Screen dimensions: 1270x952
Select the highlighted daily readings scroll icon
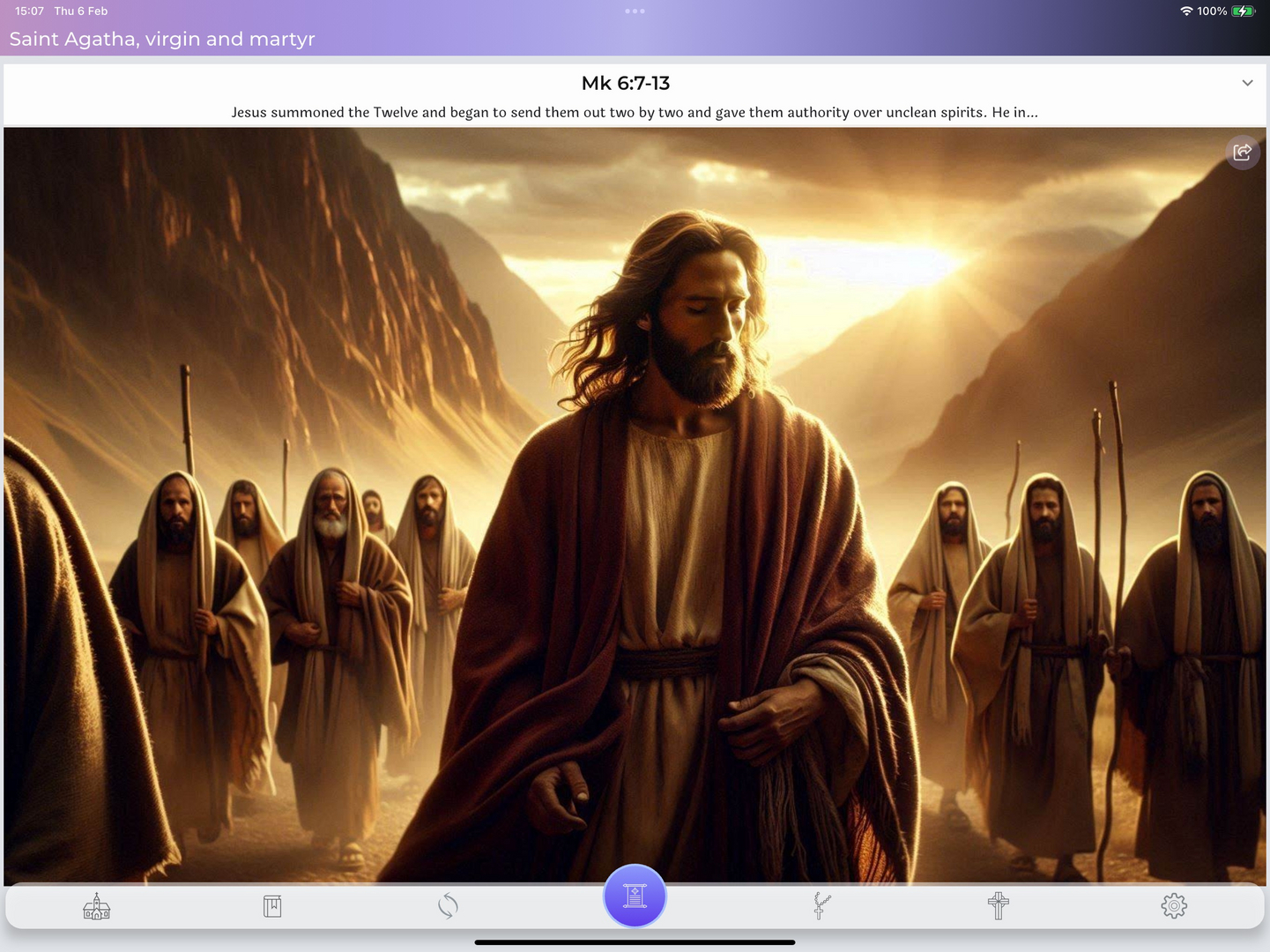click(x=635, y=896)
